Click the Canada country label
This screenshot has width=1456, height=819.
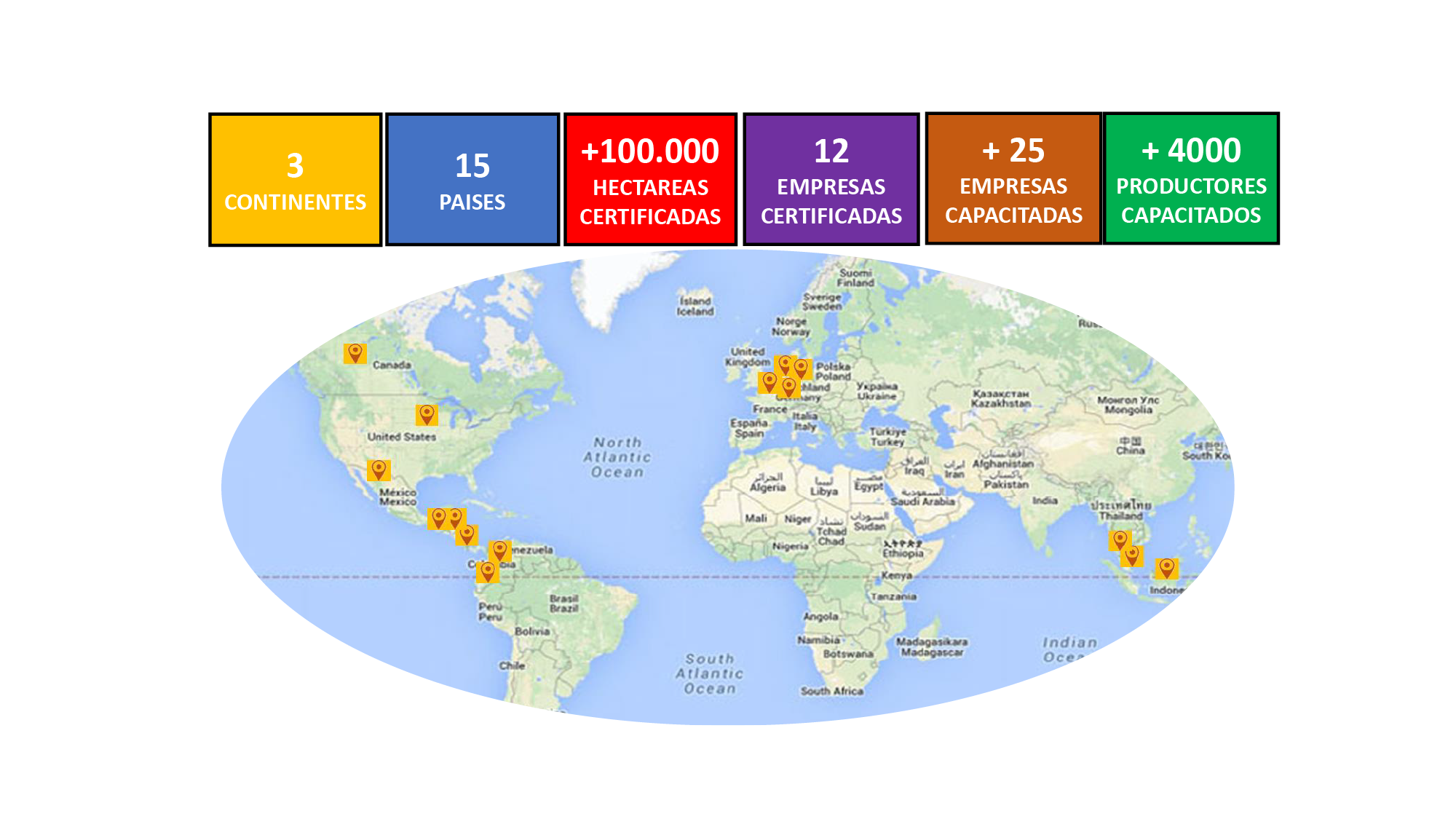pos(392,365)
